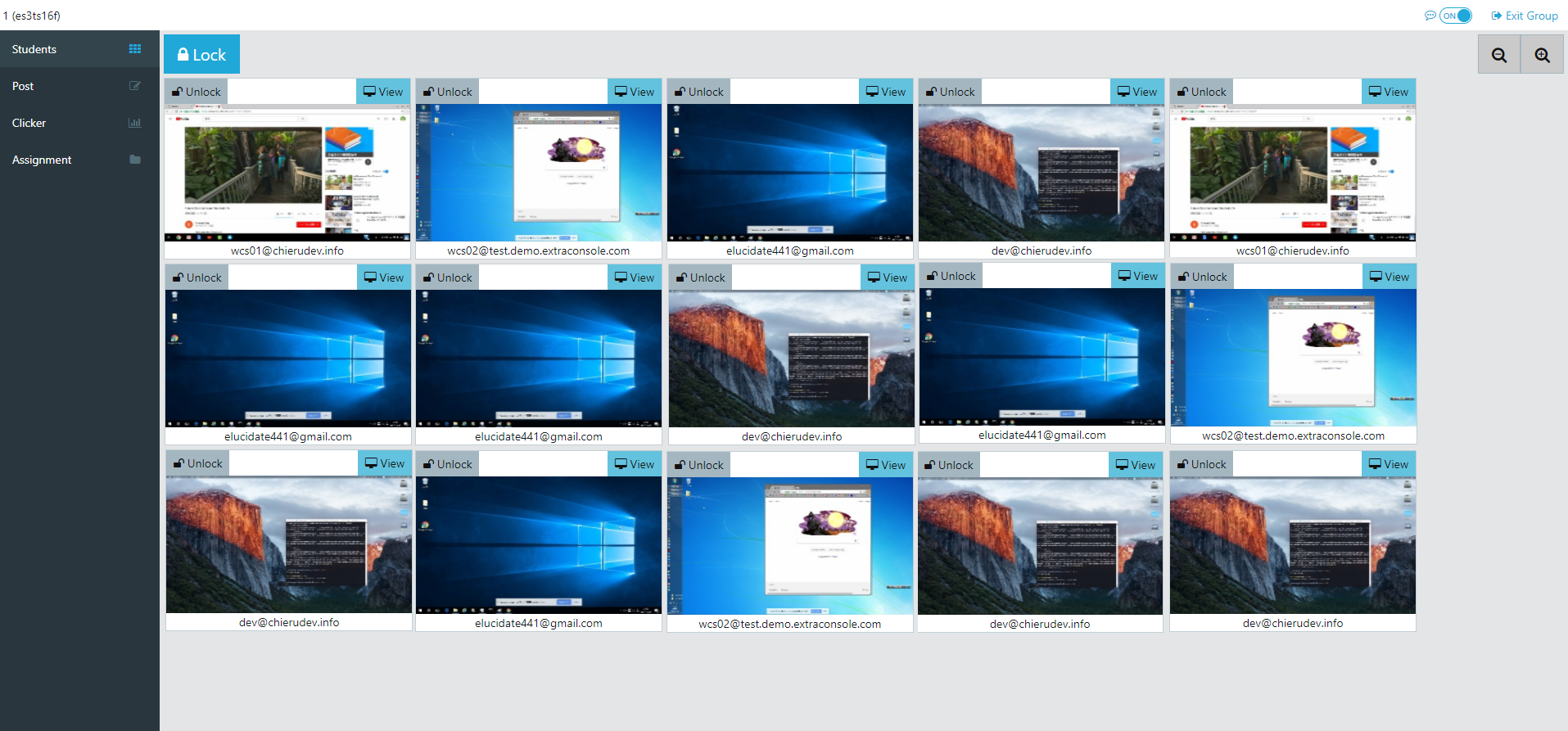Toggle Unlock on top-row elucidate441@gmail.com tile
Viewport: 1568px width, 731px height.
[698, 92]
